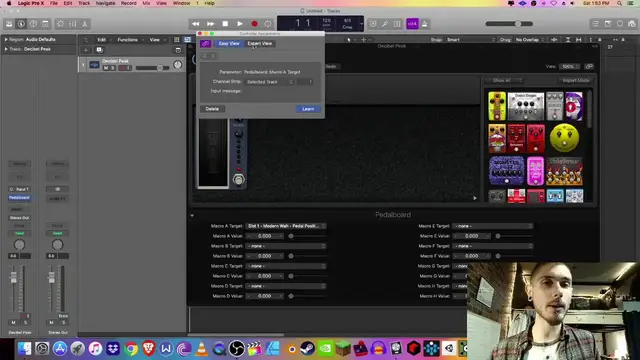Expand the Region Audio Defaults disclosure triangle
The height and width of the screenshot is (360, 640).
tap(6, 39)
